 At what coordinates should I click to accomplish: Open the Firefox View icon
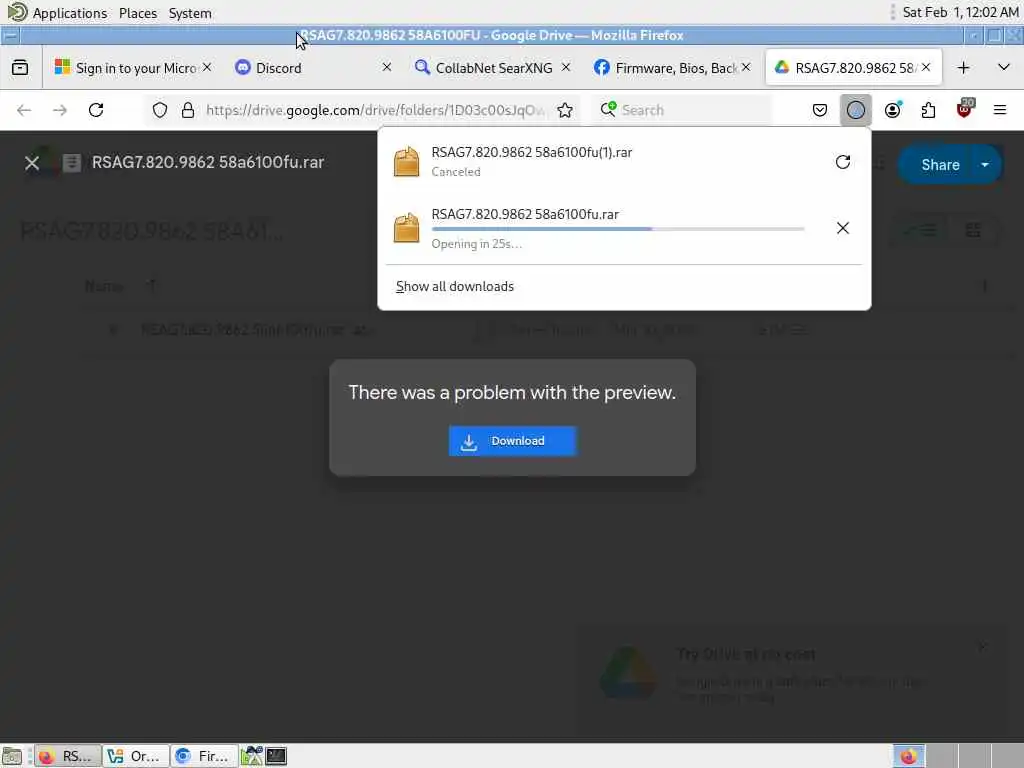pos(20,67)
